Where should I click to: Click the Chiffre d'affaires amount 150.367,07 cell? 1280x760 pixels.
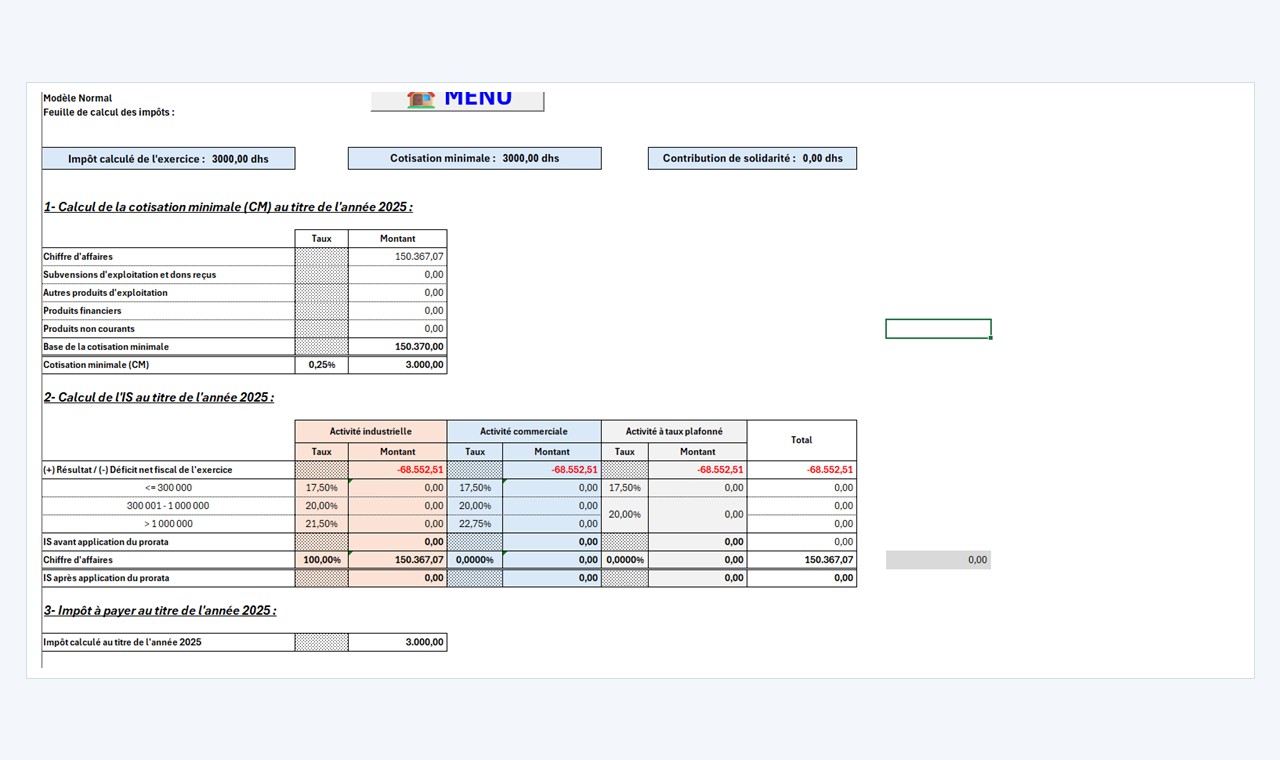tap(398, 257)
